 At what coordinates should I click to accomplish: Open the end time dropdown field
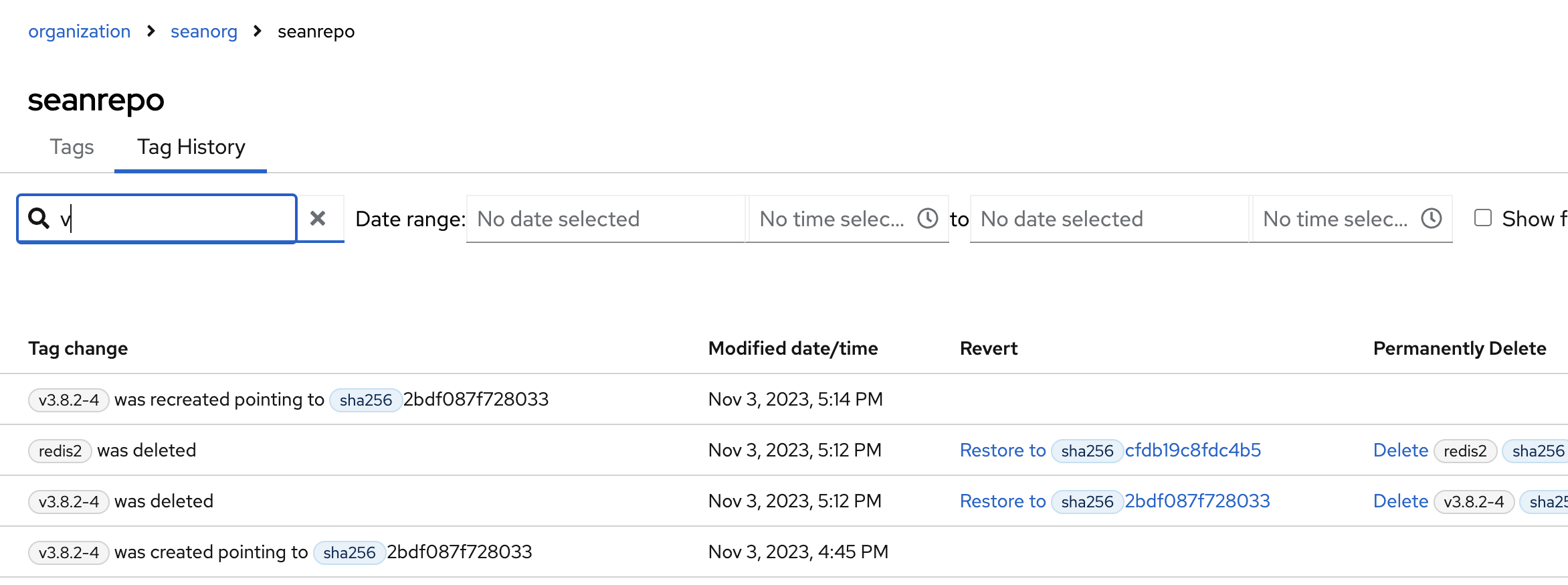(x=1335, y=219)
